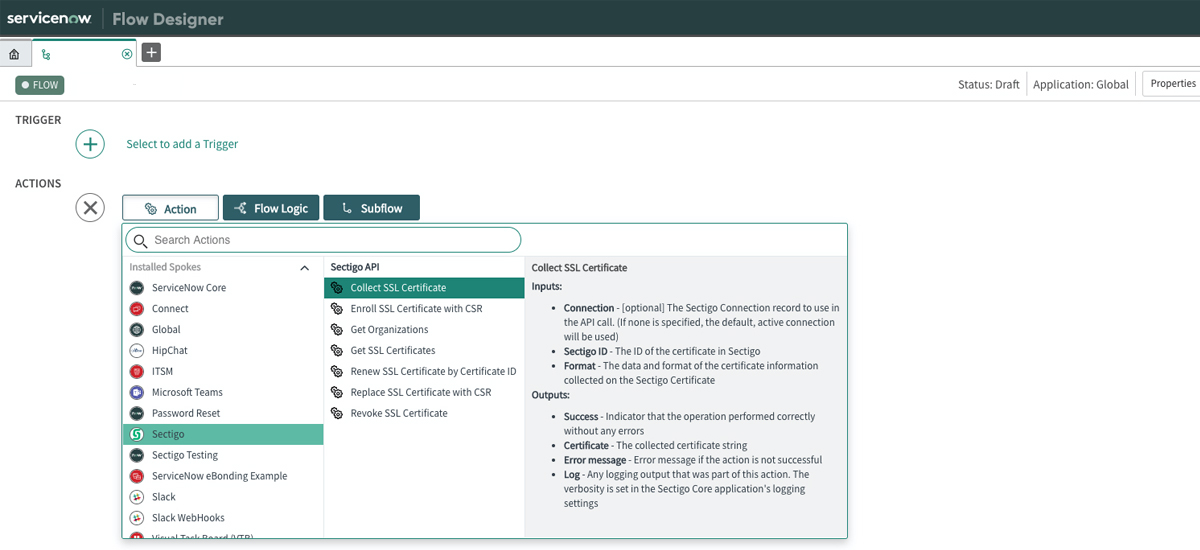Select ServiceNow eBonding Example spoke
The height and width of the screenshot is (550, 1200).
pos(219,476)
